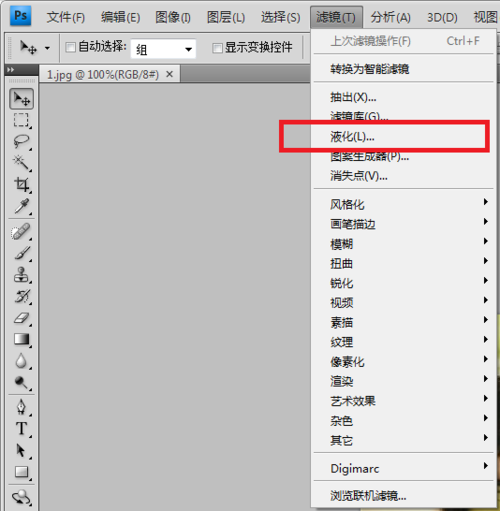Select the Move tool in toolbox

point(21,99)
